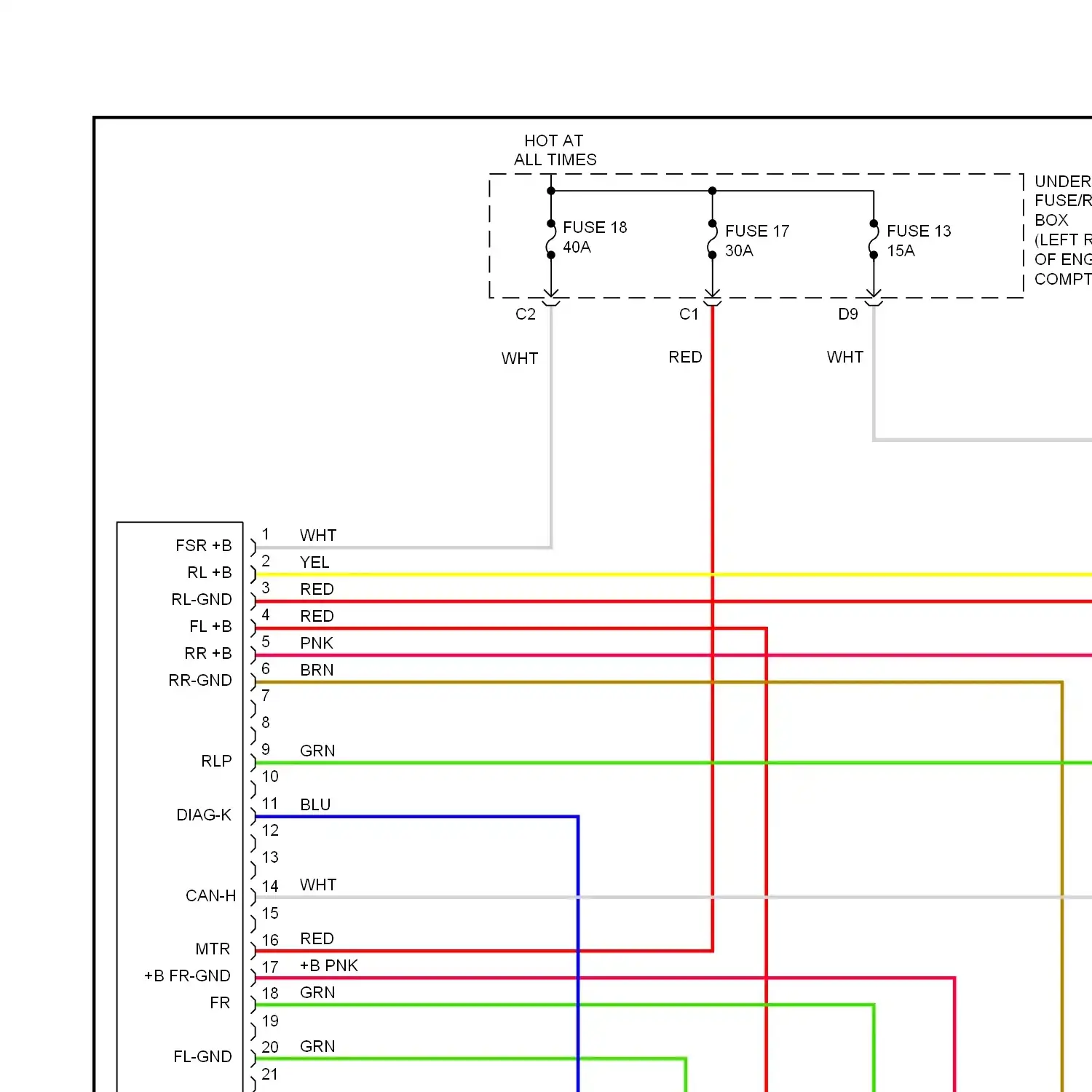
Task: Click the "C1" connector label
Action: (689, 314)
